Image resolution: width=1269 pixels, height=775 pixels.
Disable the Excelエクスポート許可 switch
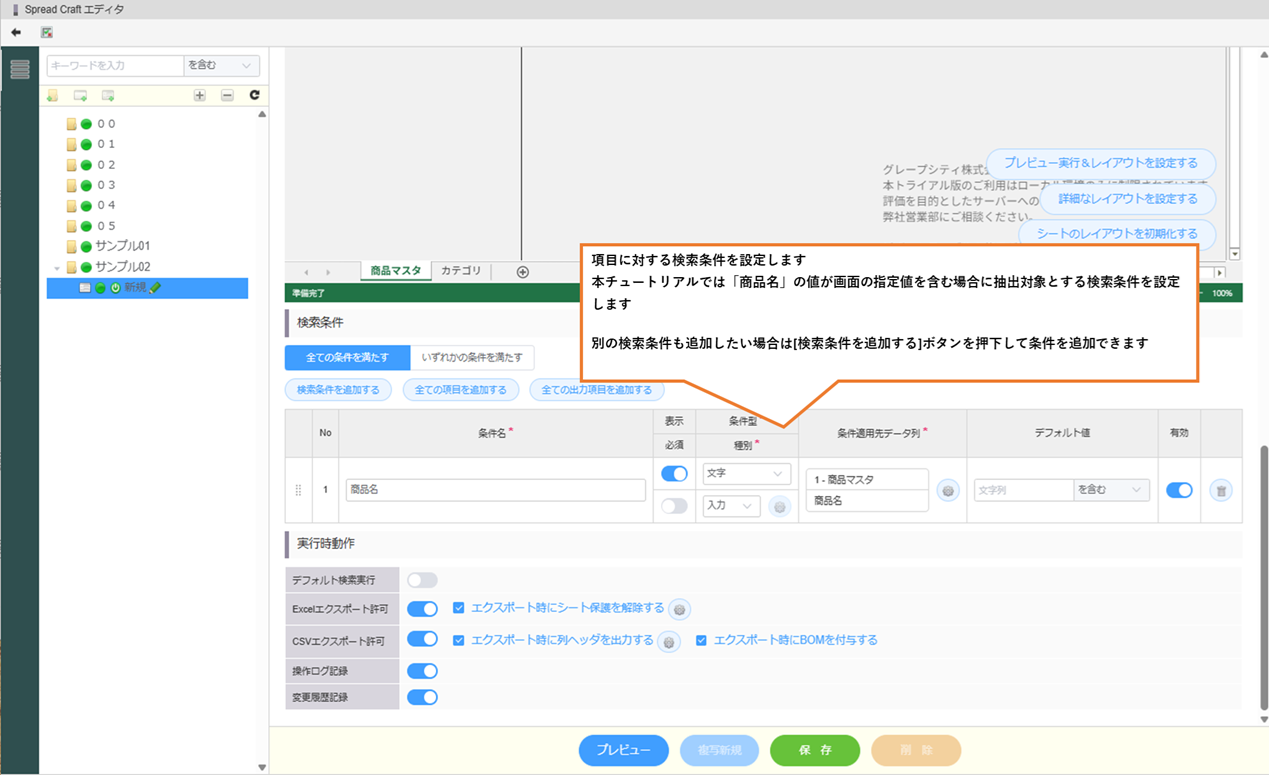[x=422, y=609]
